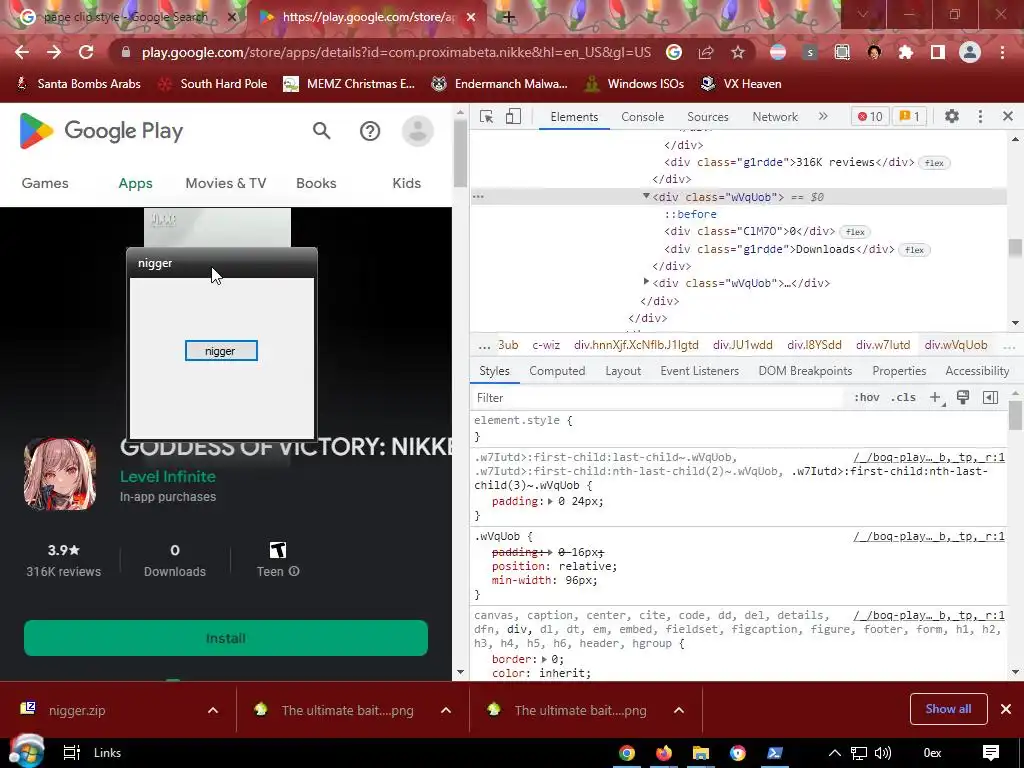The width and height of the screenshot is (1024, 768).
Task: Toggle the computed styles sidebar icon
Action: click(990, 397)
